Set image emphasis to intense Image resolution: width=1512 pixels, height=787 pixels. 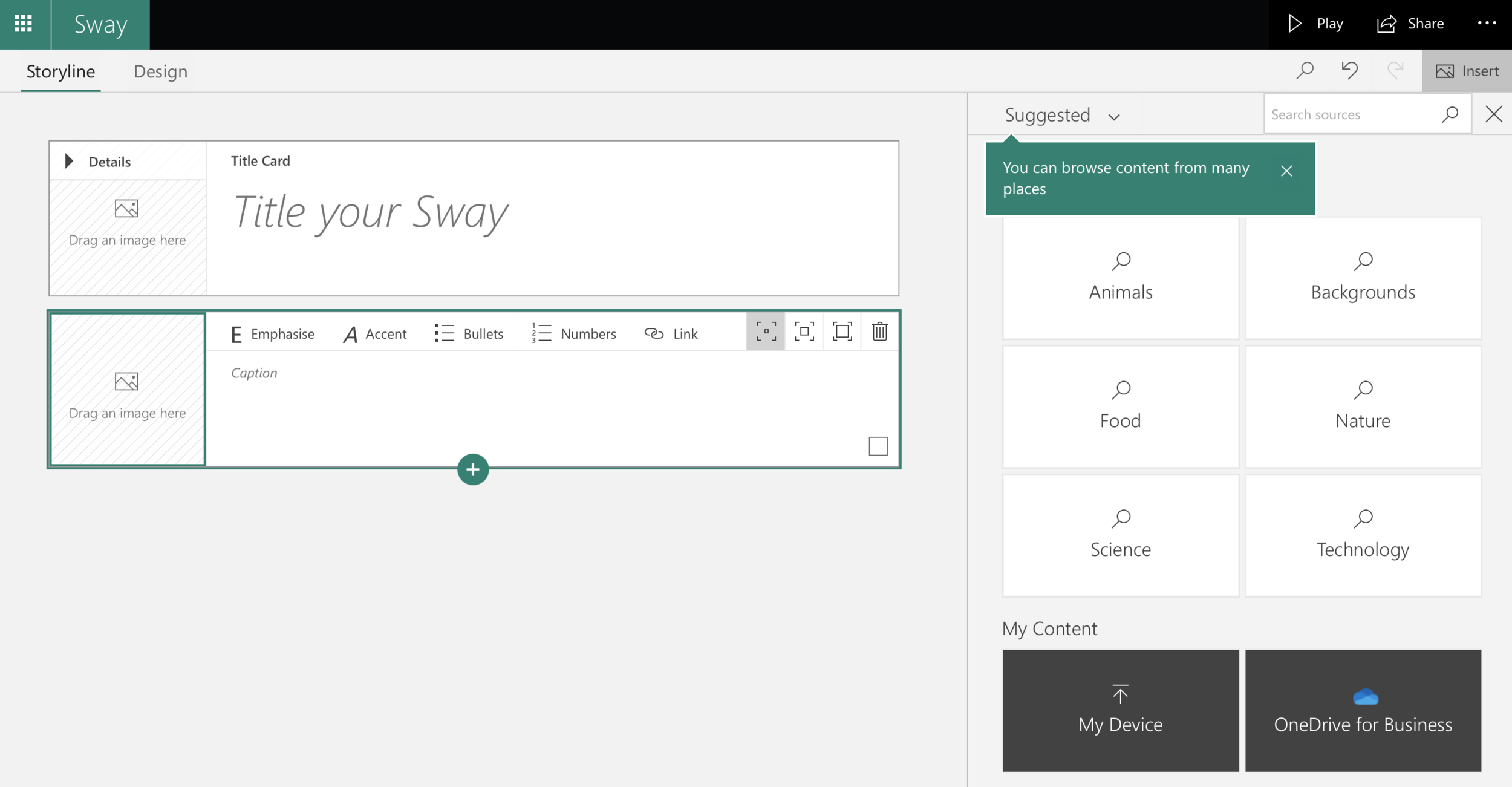click(842, 331)
